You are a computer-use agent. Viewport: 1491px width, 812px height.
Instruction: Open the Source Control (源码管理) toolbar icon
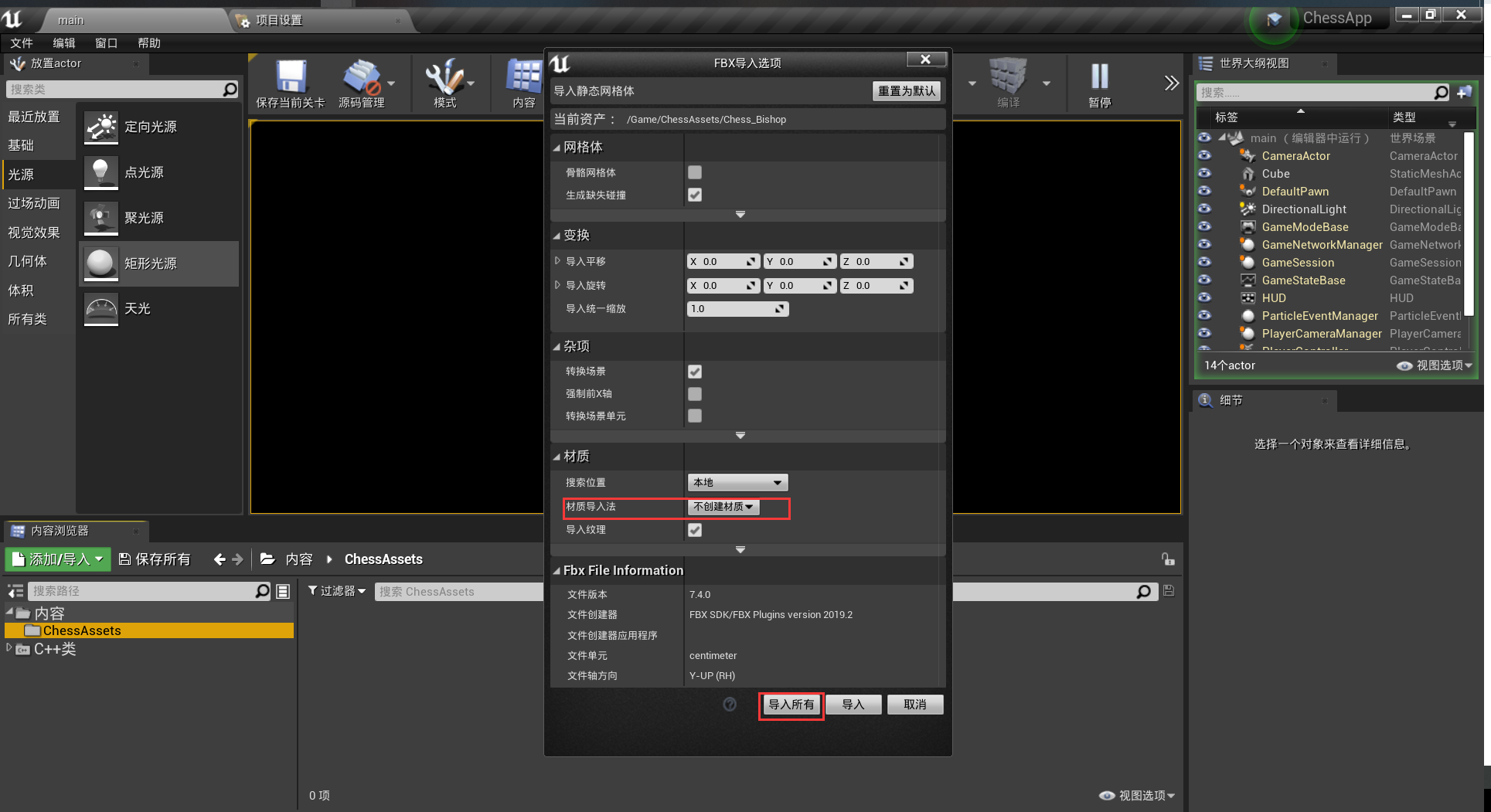click(362, 78)
